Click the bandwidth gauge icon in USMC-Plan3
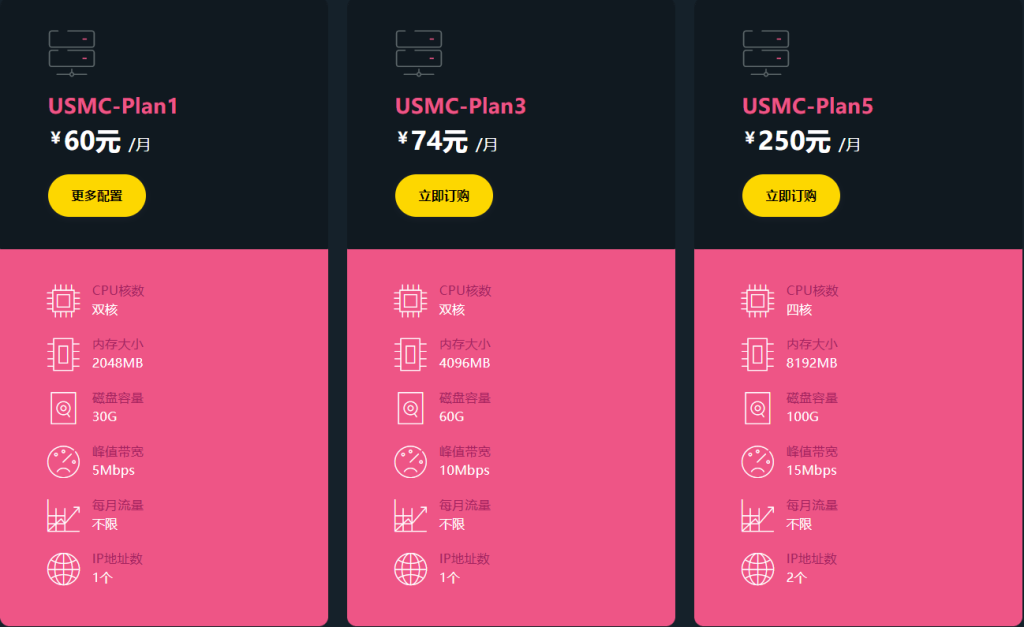This screenshot has height=627, width=1024. click(x=410, y=461)
